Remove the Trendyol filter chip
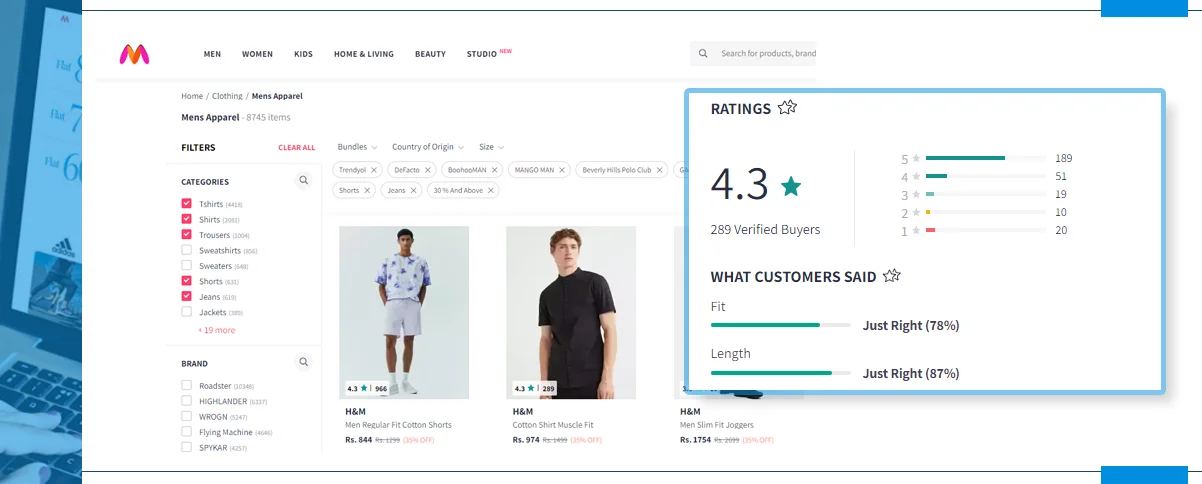Screen dimensions: 1202x484 click(374, 170)
